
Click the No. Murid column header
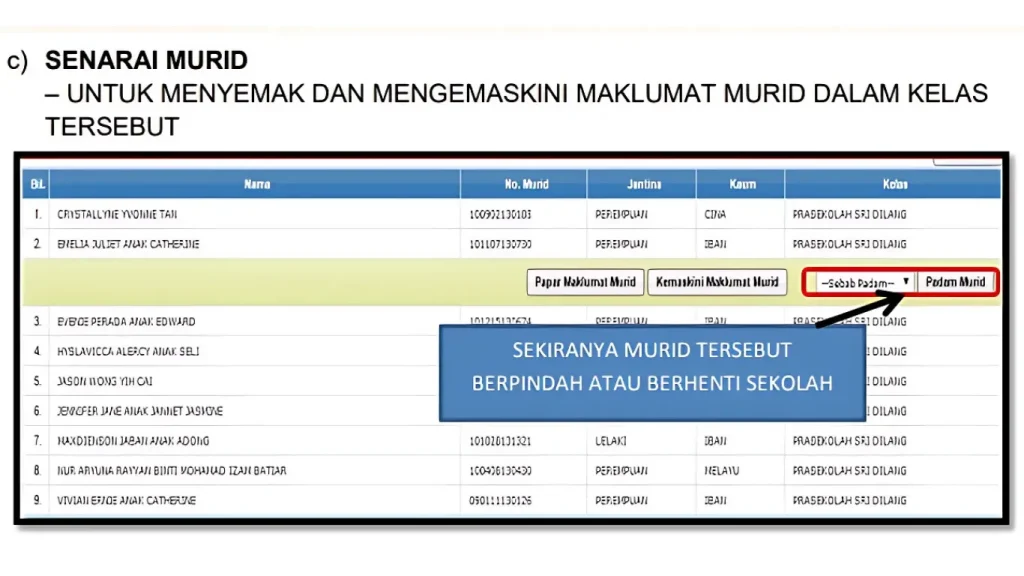point(524,183)
